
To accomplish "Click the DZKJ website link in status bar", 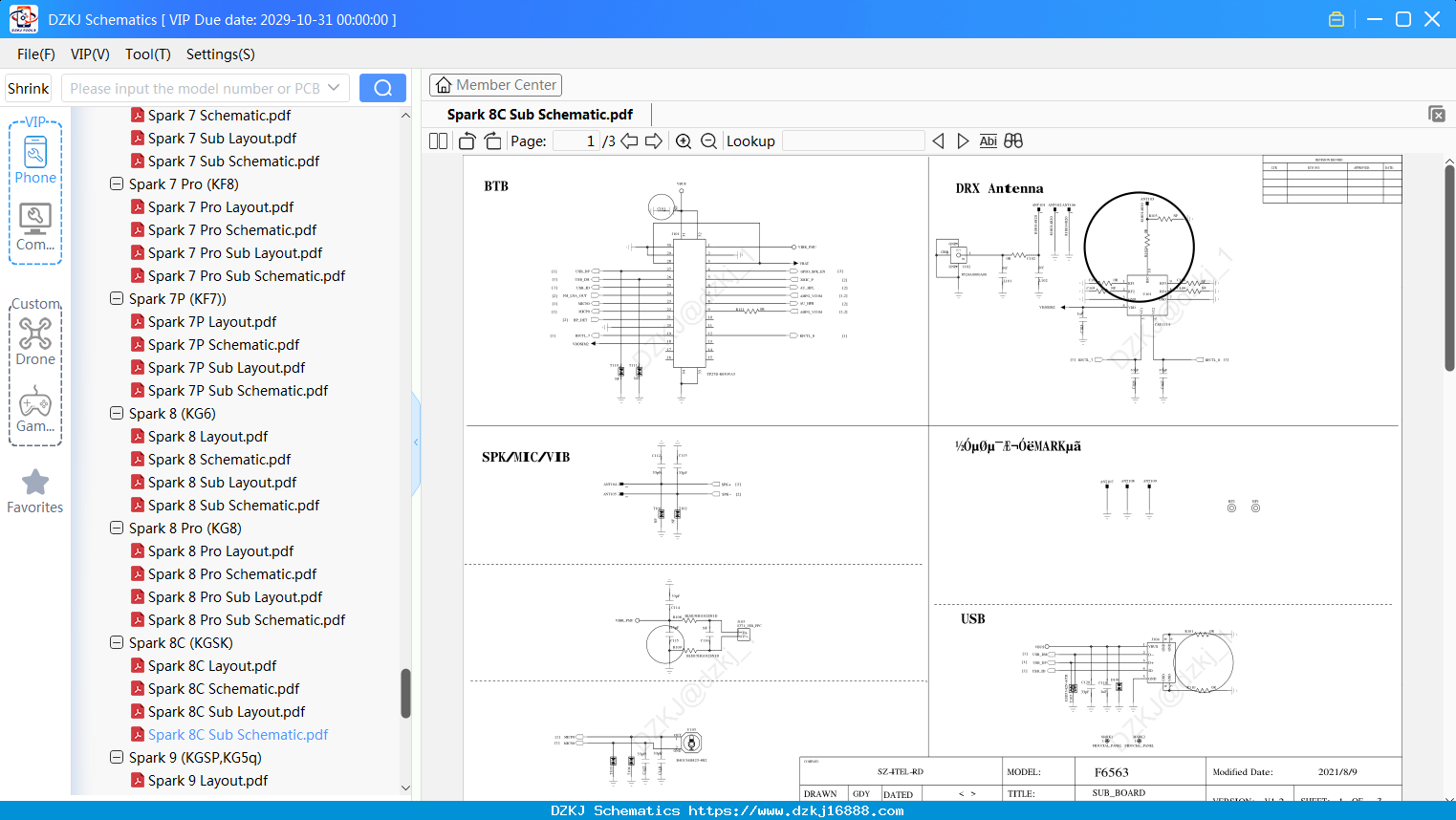I will 795,810.
